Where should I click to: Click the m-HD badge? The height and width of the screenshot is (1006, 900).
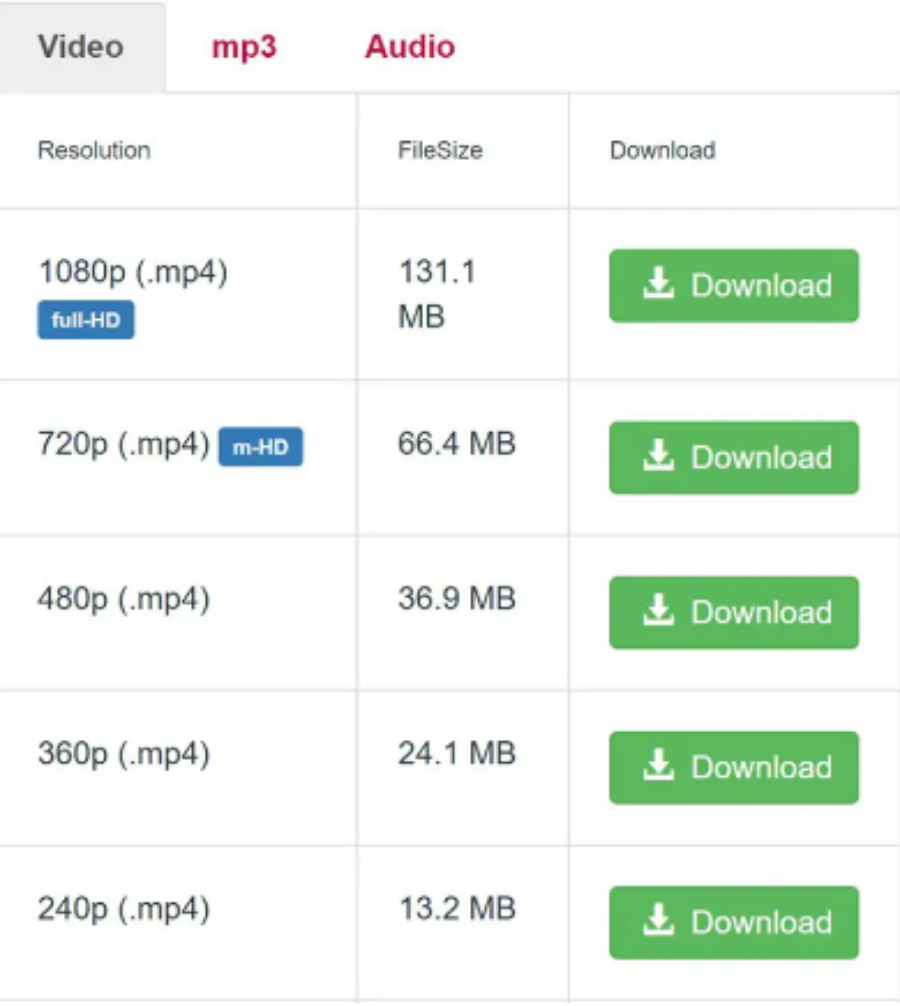tap(260, 448)
